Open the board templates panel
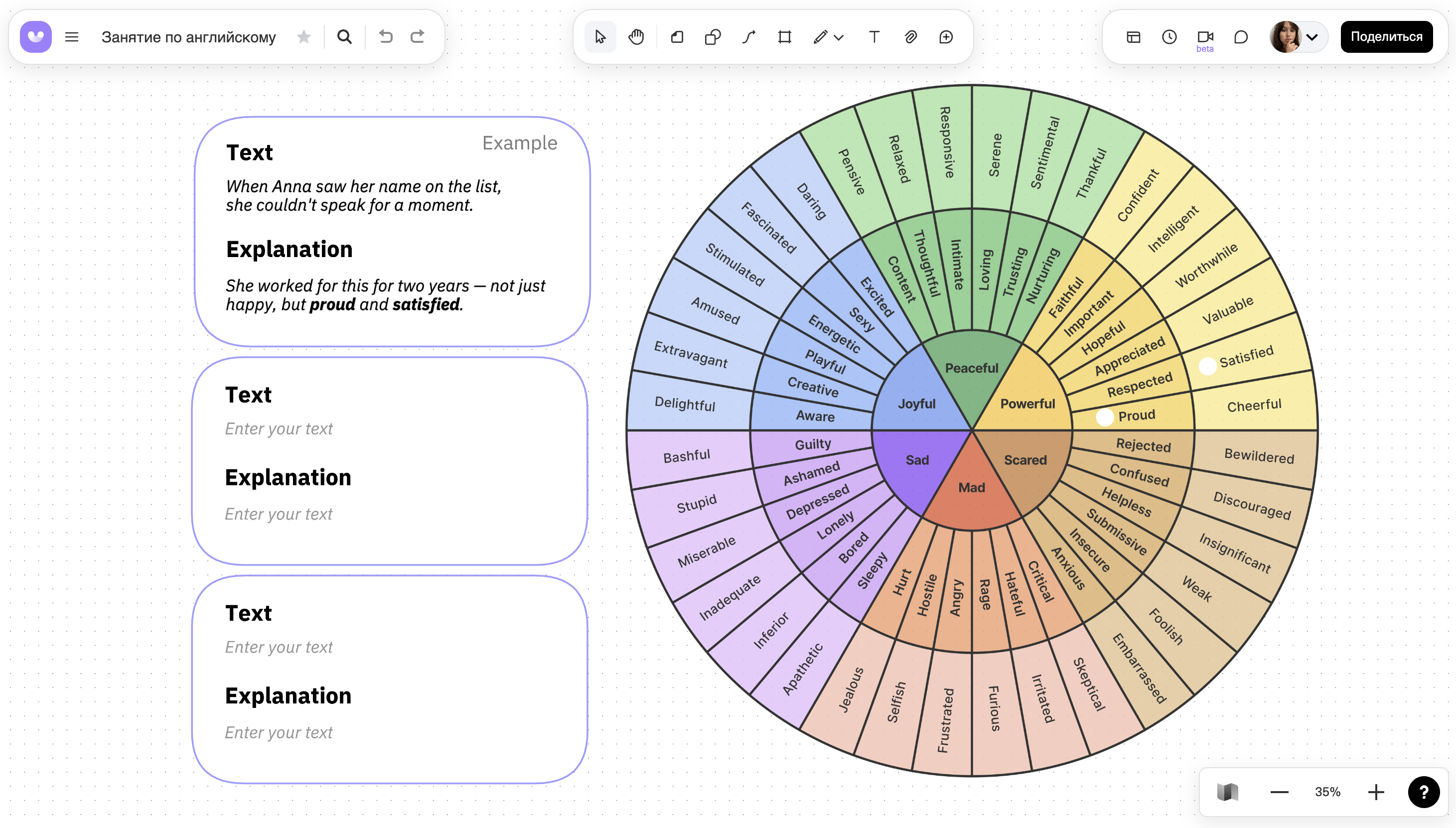This screenshot has height=828, width=1456. pyautogui.click(x=1133, y=37)
